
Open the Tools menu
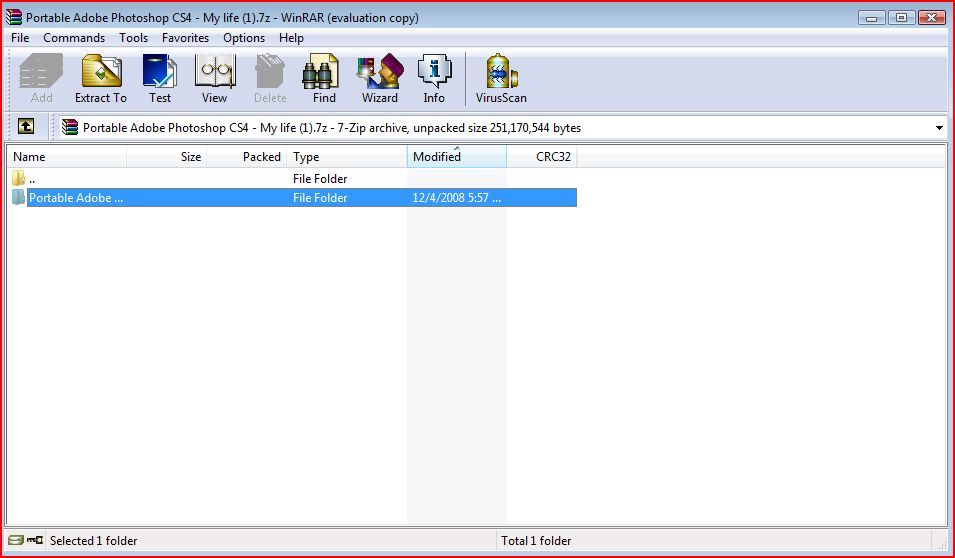(x=133, y=38)
